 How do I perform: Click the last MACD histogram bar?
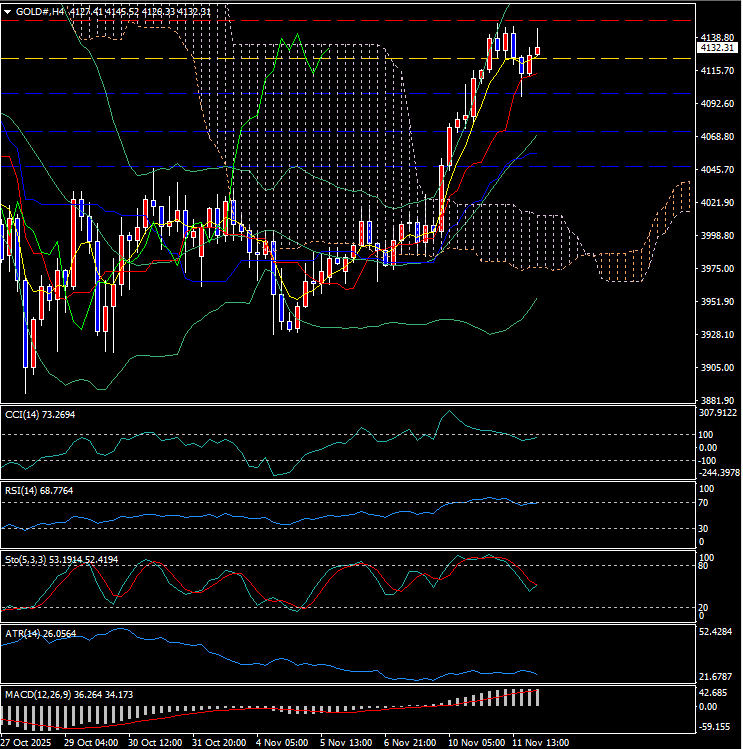click(538, 697)
